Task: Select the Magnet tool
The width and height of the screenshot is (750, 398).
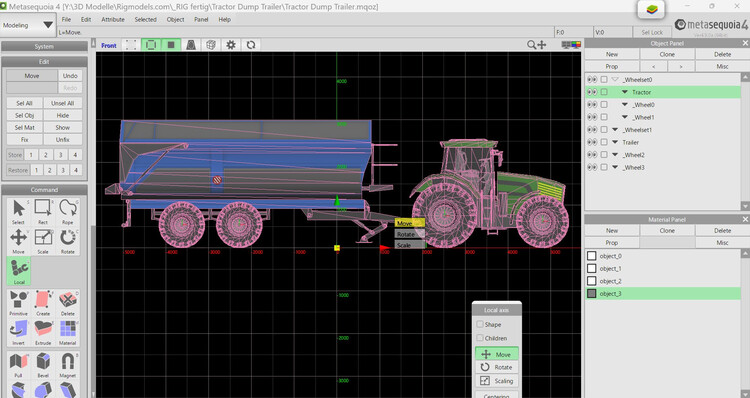Action: 68,365
